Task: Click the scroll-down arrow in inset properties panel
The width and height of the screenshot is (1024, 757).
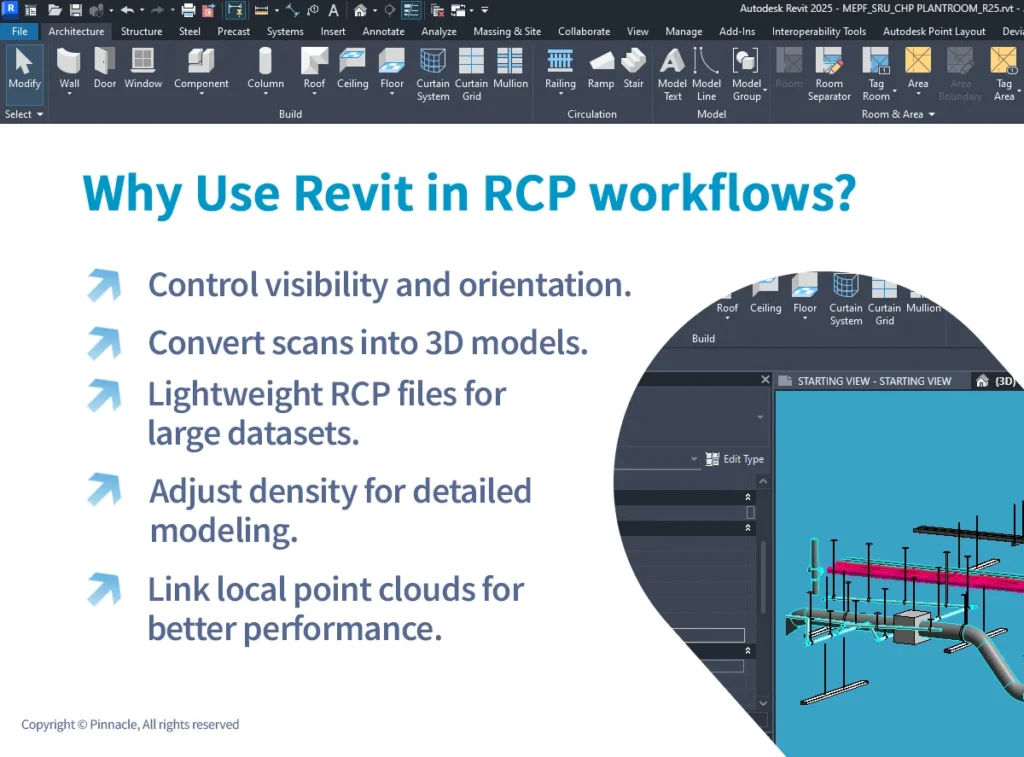Action: click(763, 703)
